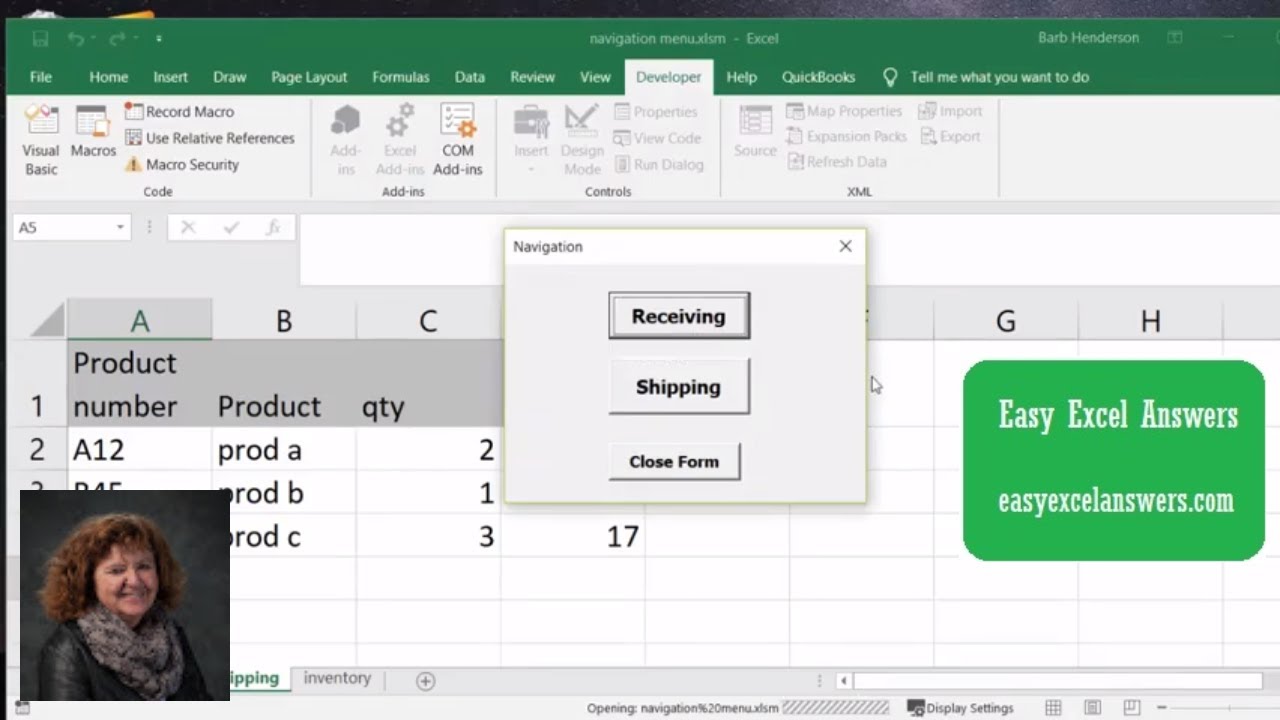Screen dimensions: 1280x720
Task: Open the XML Source pane
Action: (x=755, y=133)
